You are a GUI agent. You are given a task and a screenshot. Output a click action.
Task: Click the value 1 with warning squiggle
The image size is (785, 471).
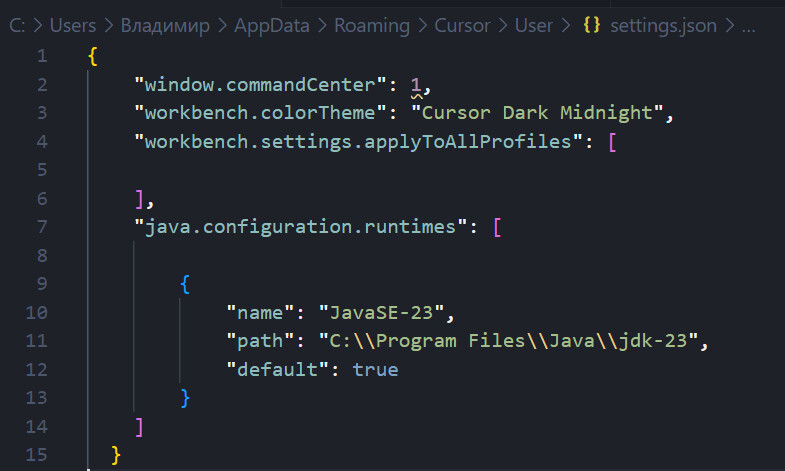(x=416, y=85)
